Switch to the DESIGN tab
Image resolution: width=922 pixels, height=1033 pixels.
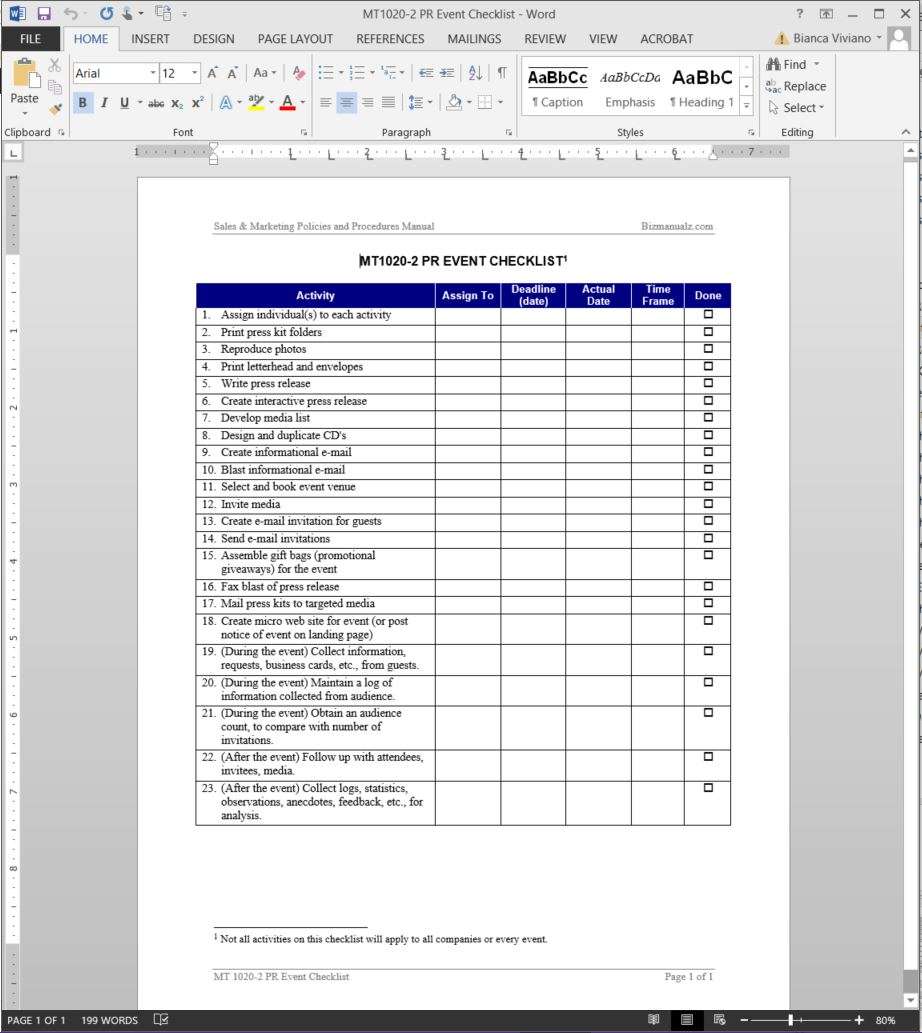click(213, 39)
